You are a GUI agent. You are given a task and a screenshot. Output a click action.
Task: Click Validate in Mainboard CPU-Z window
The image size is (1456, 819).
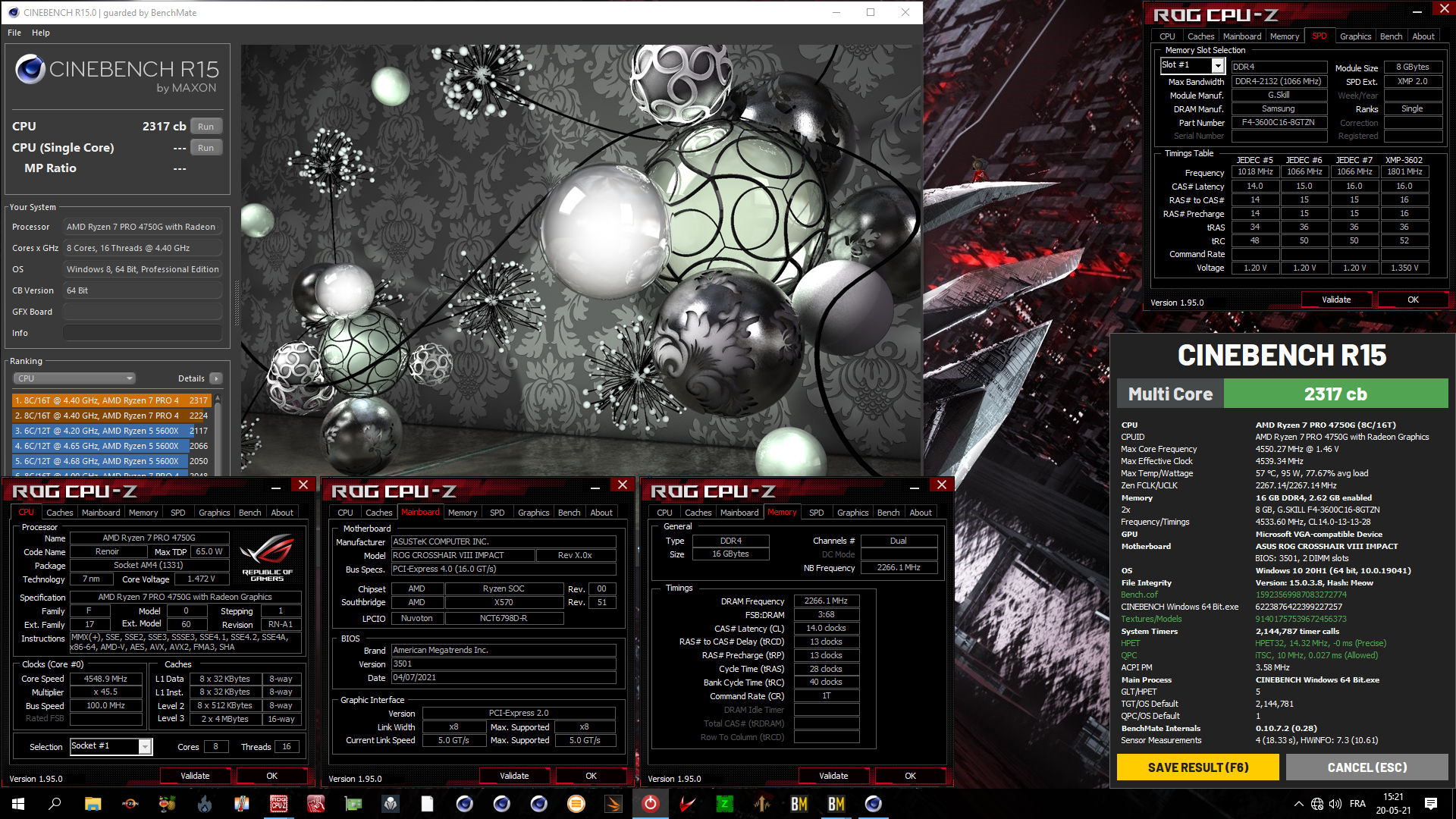514,776
